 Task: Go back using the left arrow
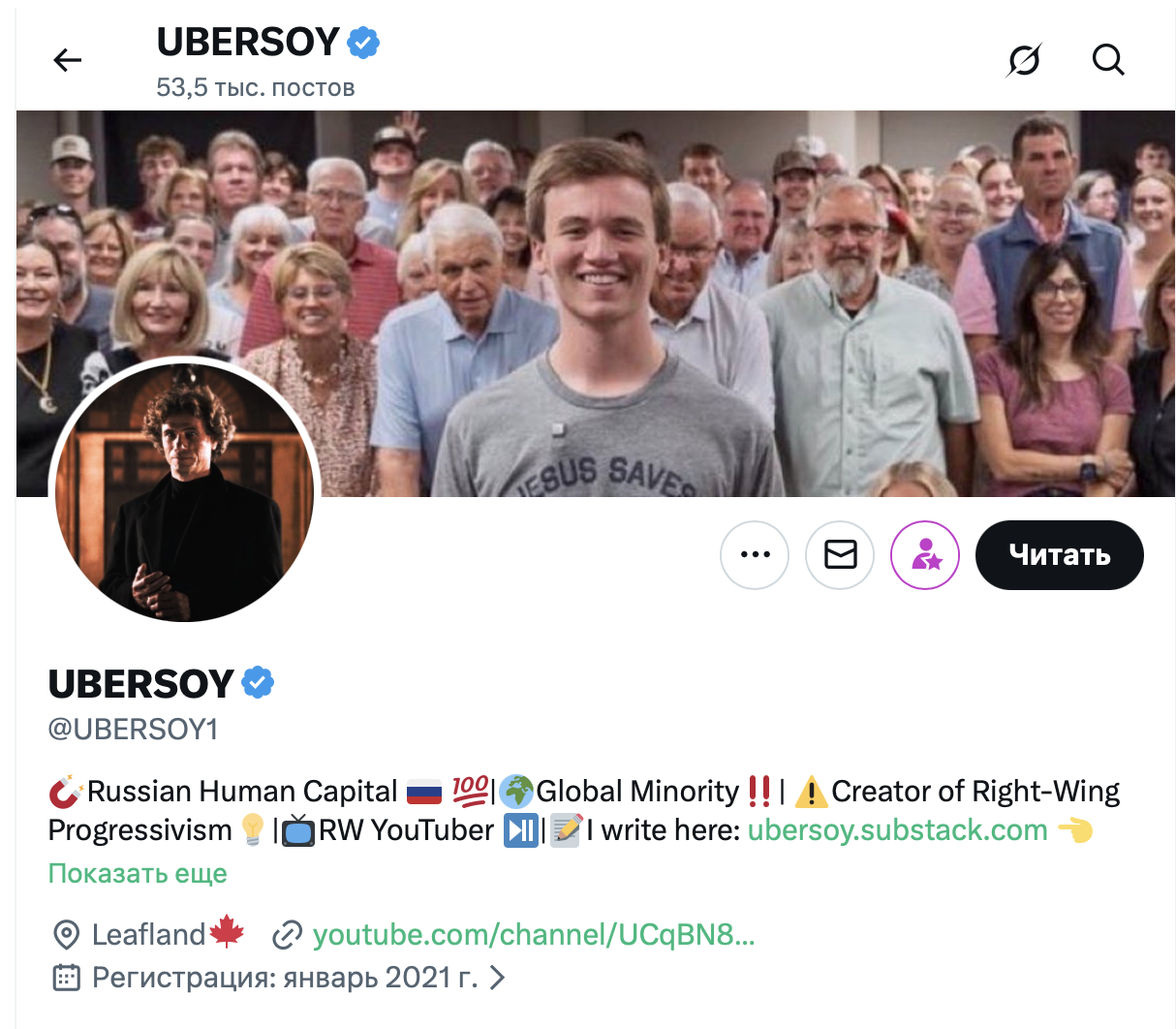point(67,60)
